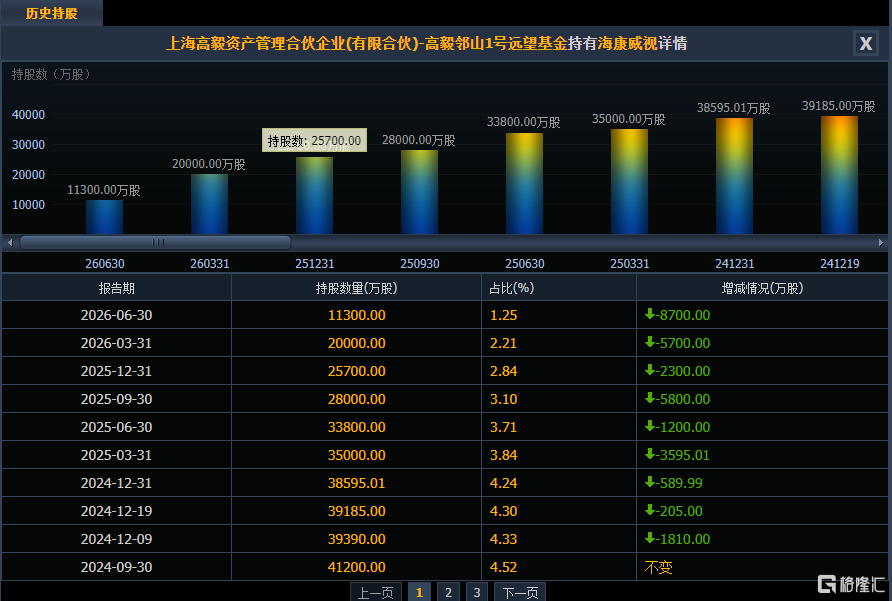Select the 2024-12-09 report date cell
The image size is (892, 601).
(x=117, y=538)
